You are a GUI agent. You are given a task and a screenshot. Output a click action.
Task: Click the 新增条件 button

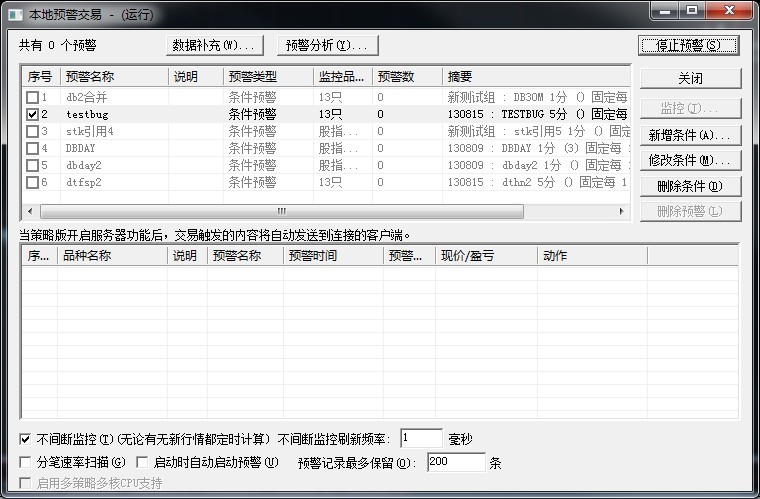(x=690, y=135)
